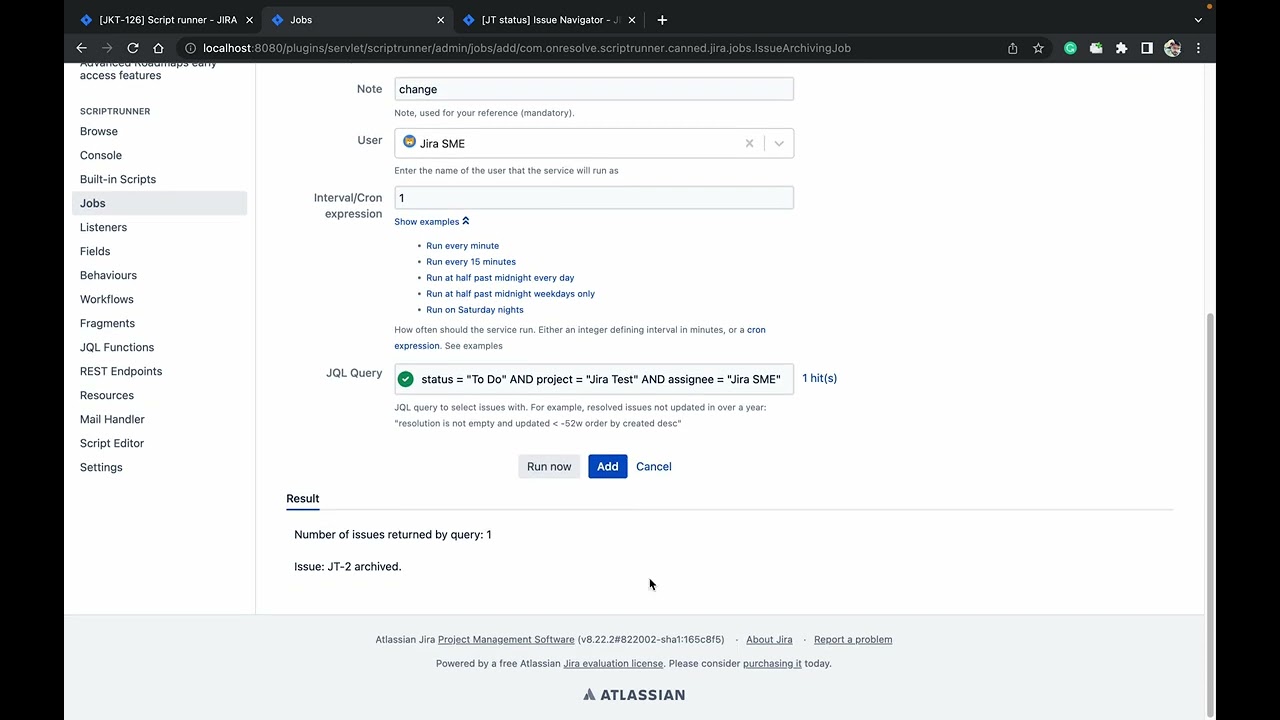Clear the Jira SME user selection
1280x720 pixels.
(x=749, y=143)
